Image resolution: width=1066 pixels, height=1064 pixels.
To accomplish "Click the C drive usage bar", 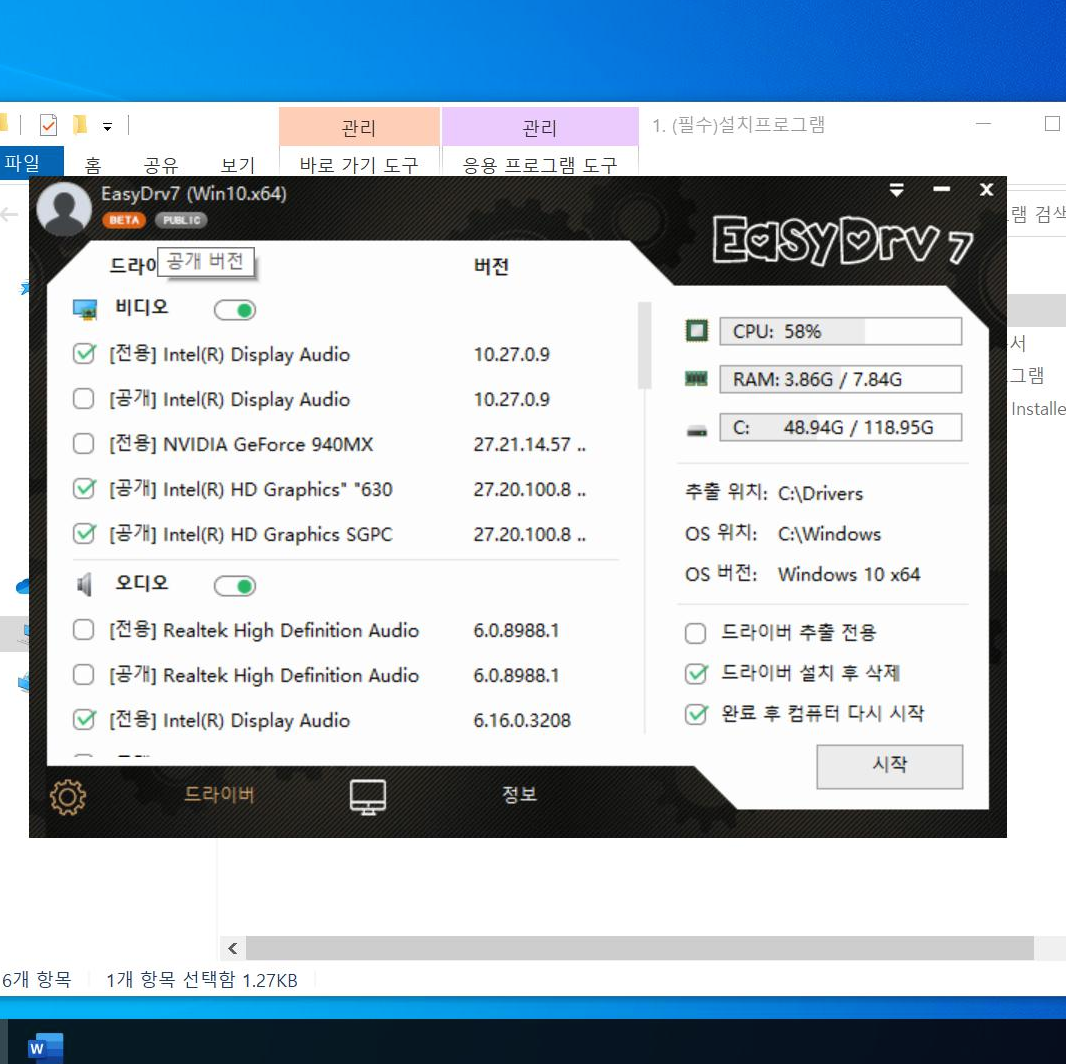I will pyautogui.click(x=840, y=427).
